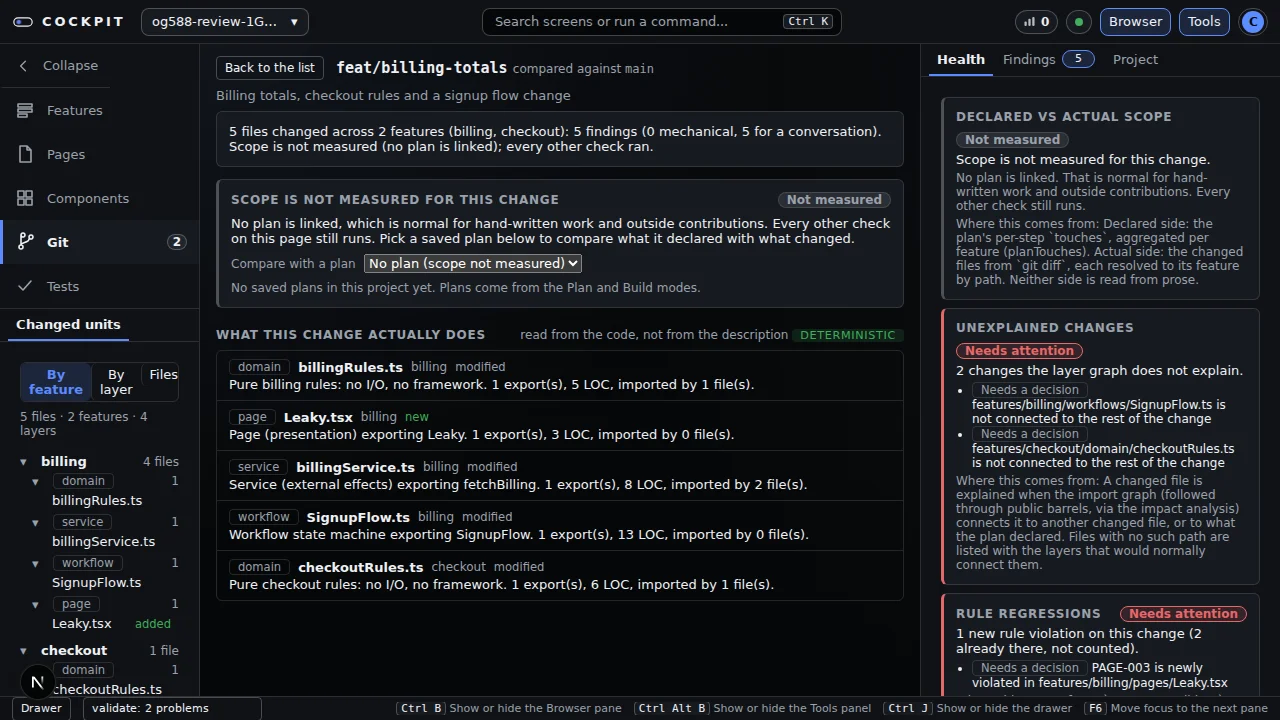Select SignupFlow.ts in the sidebar tree
The height and width of the screenshot is (720, 1280).
(x=96, y=583)
